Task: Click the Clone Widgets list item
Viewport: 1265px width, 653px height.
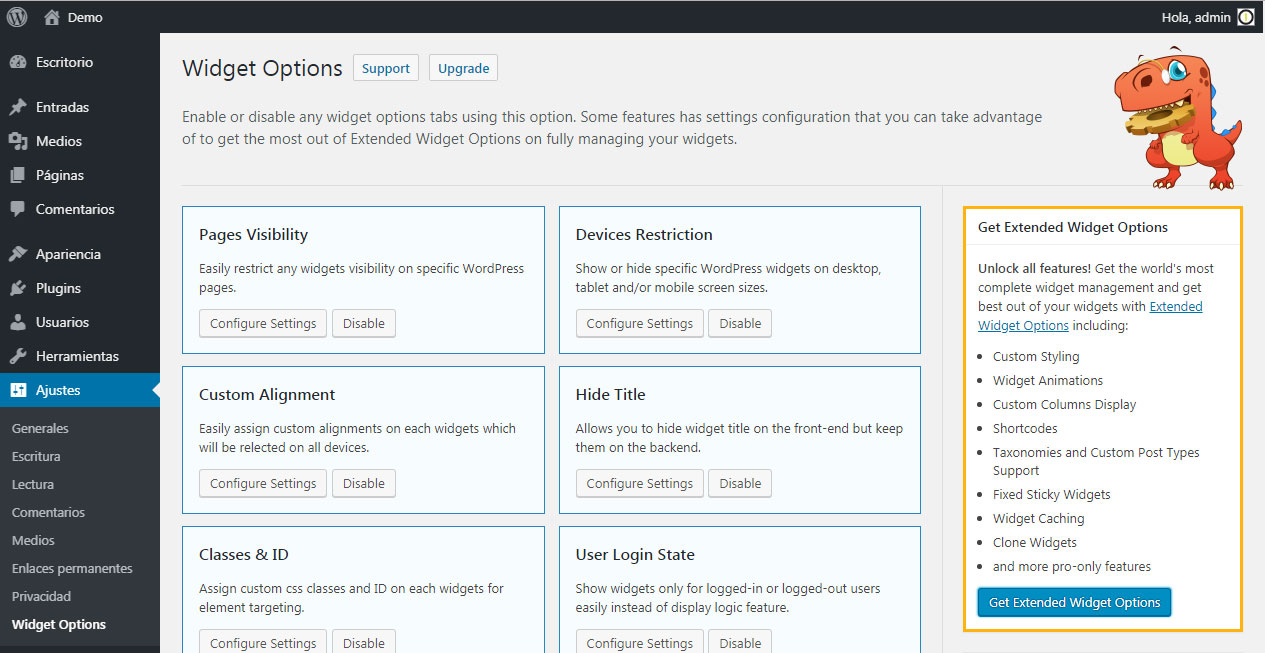Action: 1035,542
